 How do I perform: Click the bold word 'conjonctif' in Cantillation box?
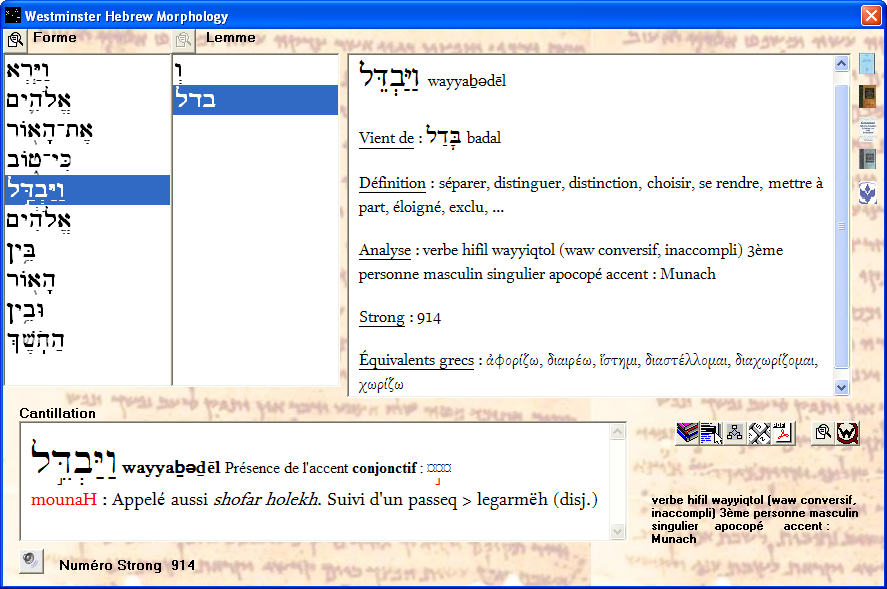tap(384, 468)
